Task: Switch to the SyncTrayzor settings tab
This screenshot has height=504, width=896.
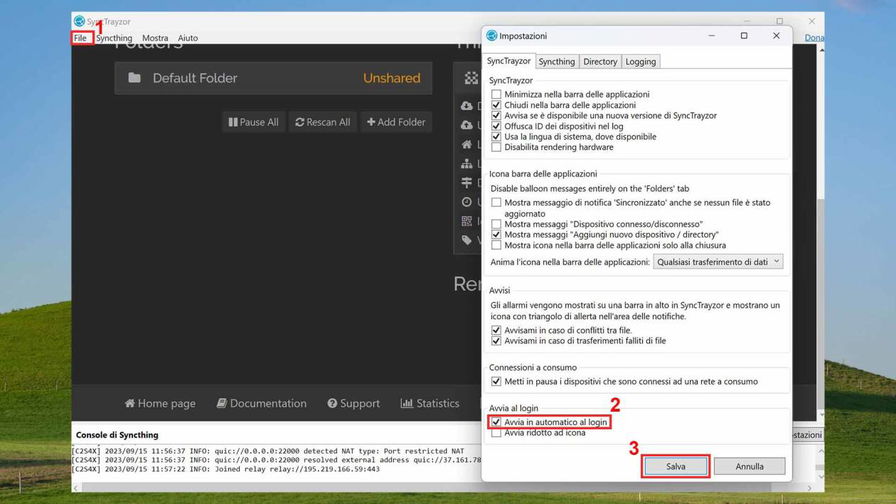Action: click(509, 61)
